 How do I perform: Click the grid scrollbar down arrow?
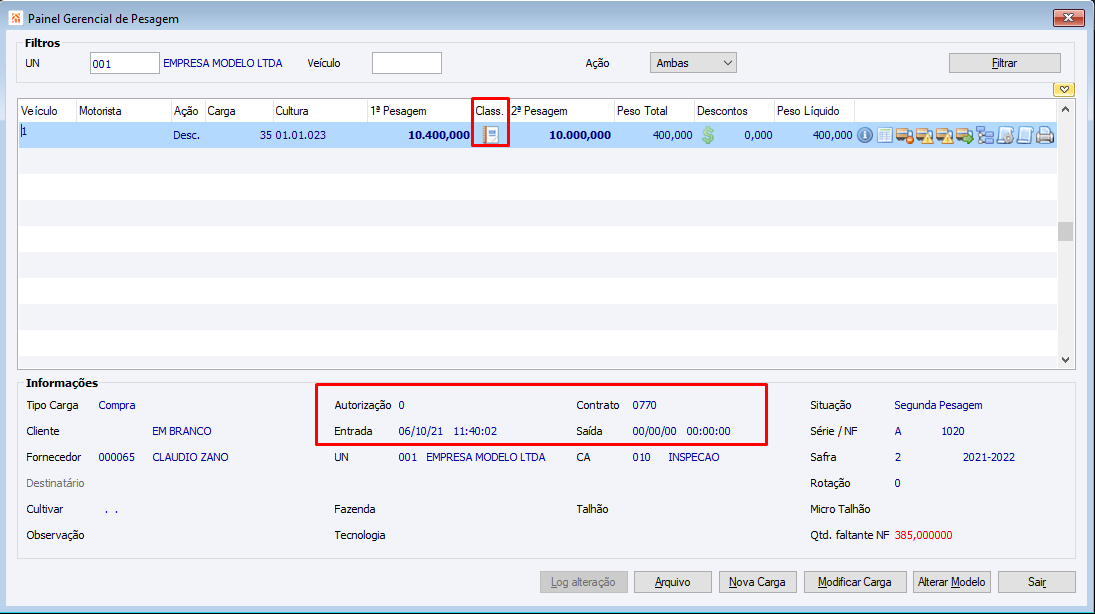[x=1065, y=360]
